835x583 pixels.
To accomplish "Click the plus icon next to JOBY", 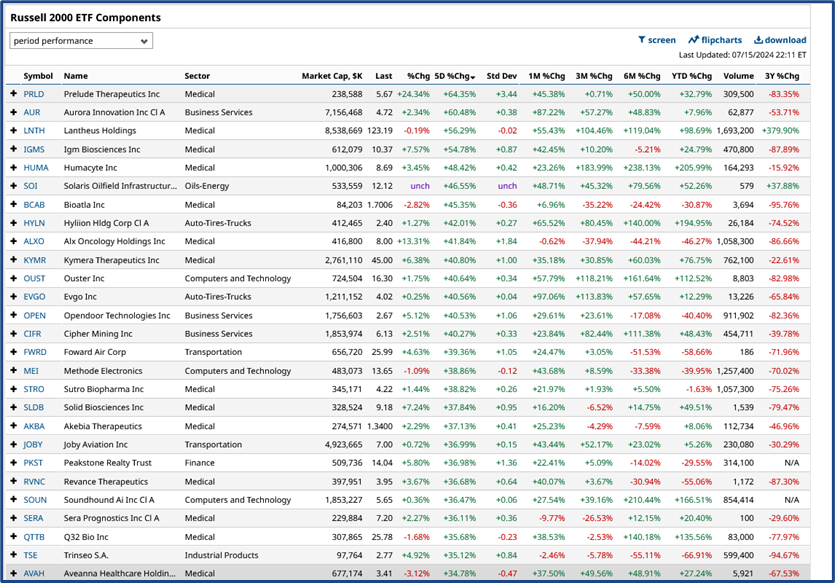I will 12,444.
